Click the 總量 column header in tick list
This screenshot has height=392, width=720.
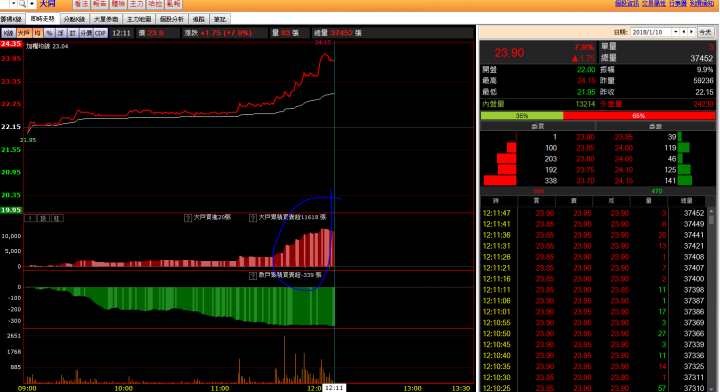coord(686,201)
